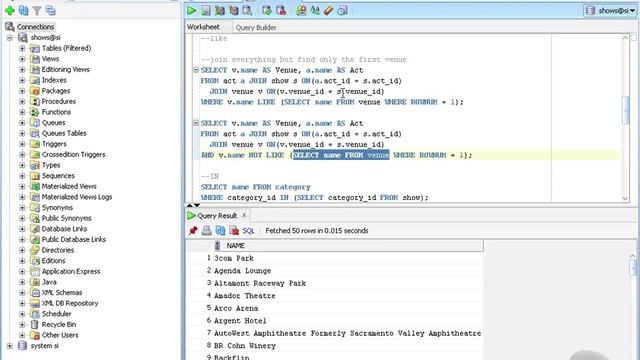
Task: Switch to the Query Builder tab
Action: (x=256, y=27)
